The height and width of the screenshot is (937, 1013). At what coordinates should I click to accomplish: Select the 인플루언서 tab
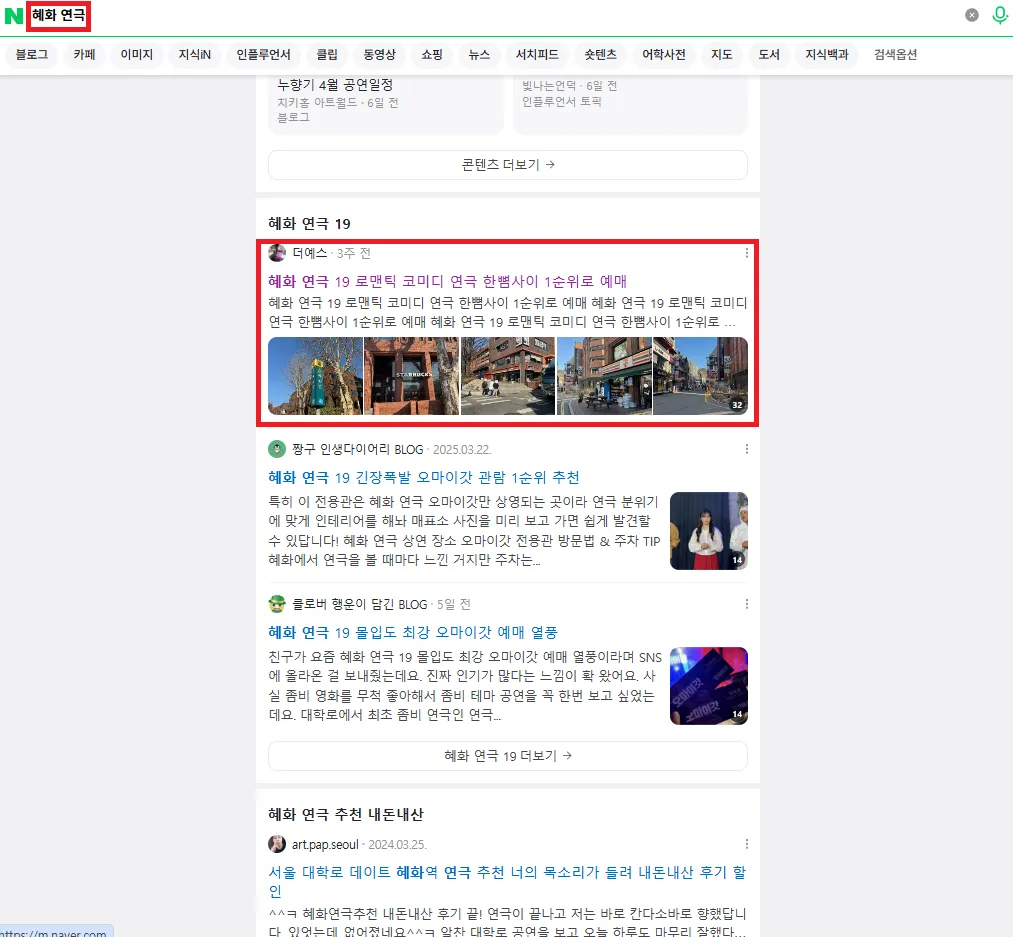264,55
